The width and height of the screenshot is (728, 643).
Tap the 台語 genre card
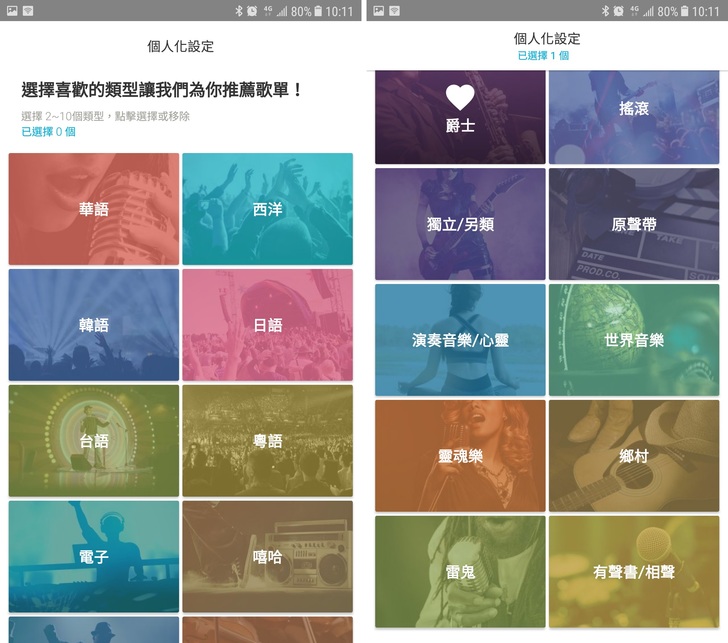[x=93, y=441]
